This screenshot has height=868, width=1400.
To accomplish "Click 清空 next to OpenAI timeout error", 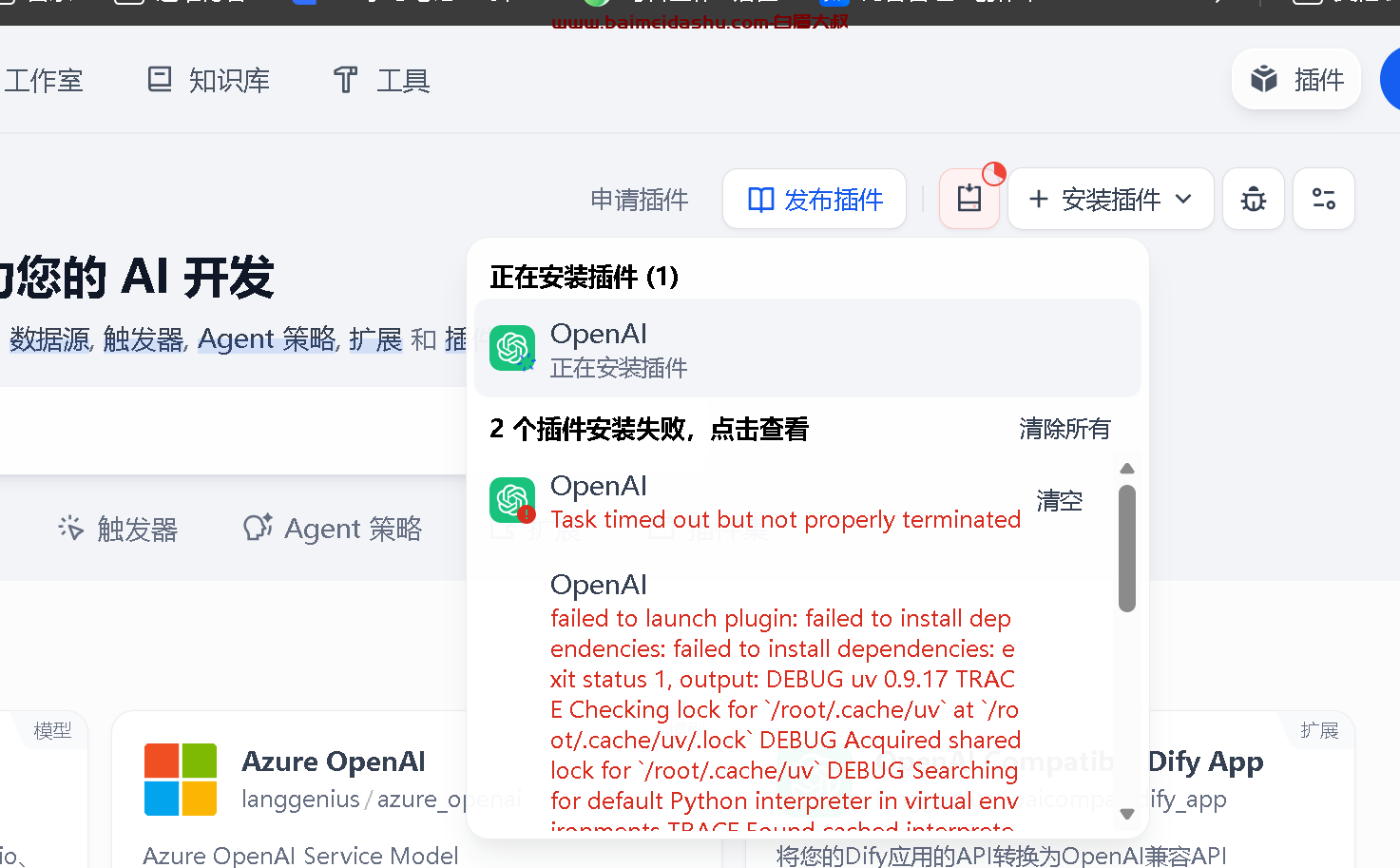I will pos(1060,501).
